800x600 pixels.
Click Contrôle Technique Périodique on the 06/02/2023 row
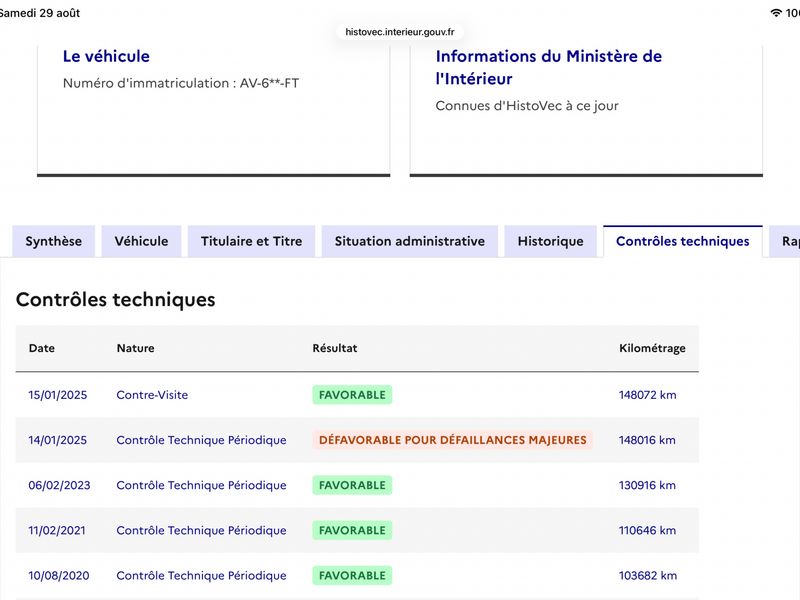201,485
